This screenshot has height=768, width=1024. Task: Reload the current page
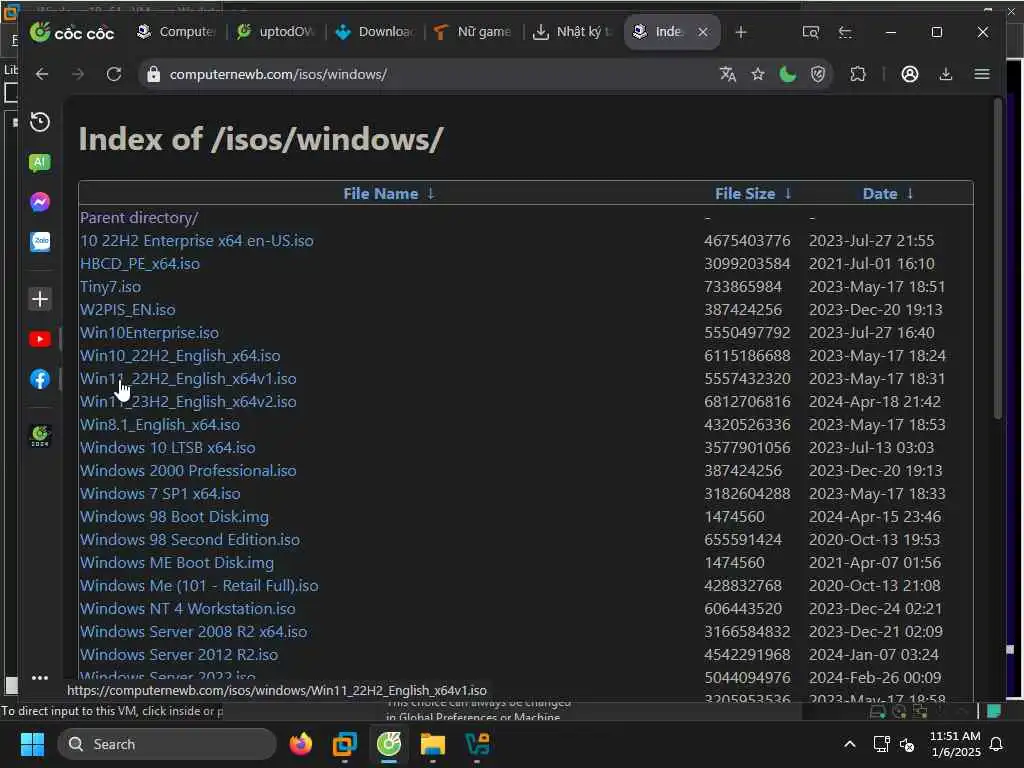click(x=114, y=74)
